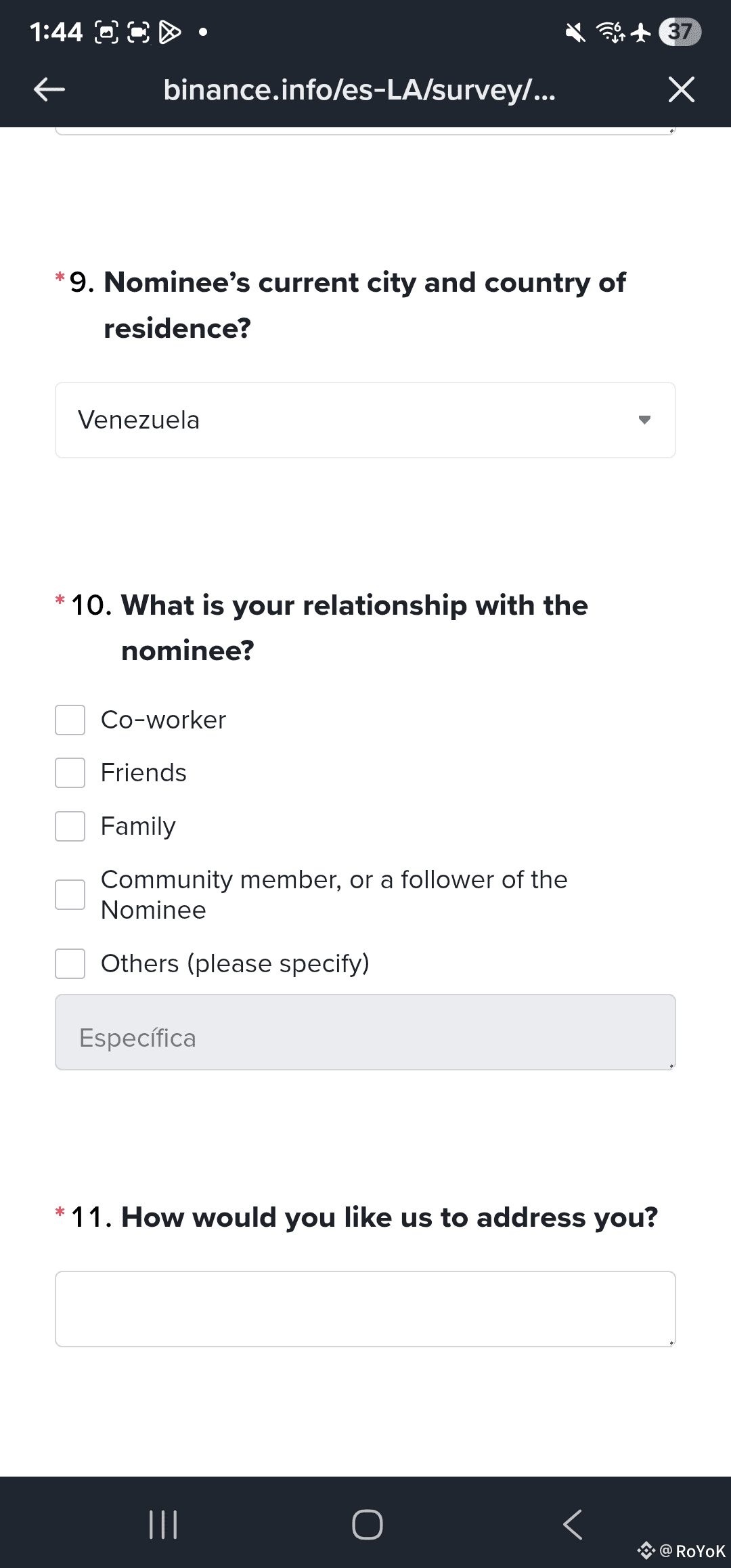Close the in-app browser with X

click(x=681, y=89)
